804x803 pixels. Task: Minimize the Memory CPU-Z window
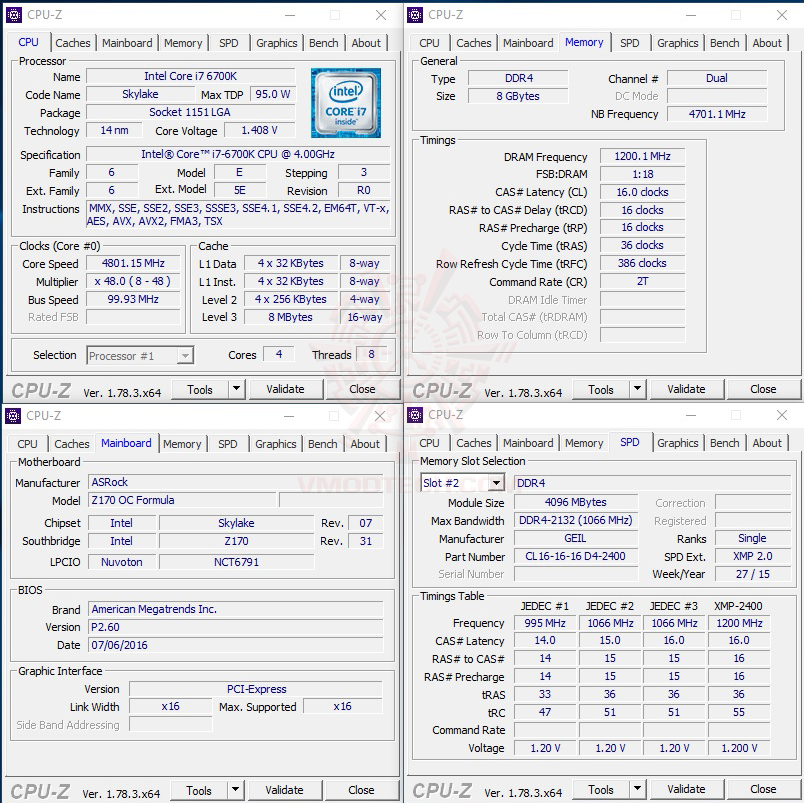pos(691,15)
